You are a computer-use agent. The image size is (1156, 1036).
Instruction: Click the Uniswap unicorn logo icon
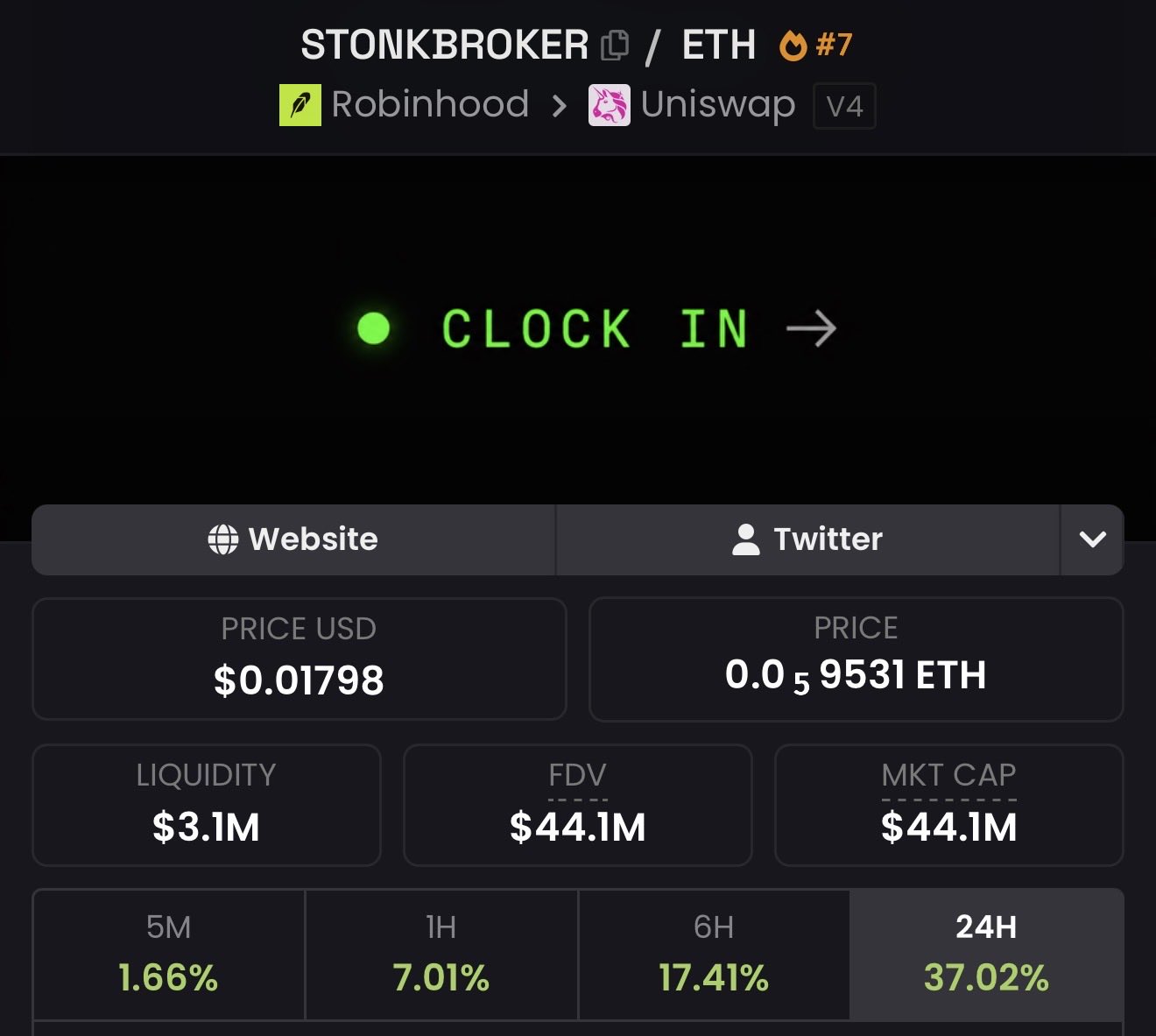point(610,105)
